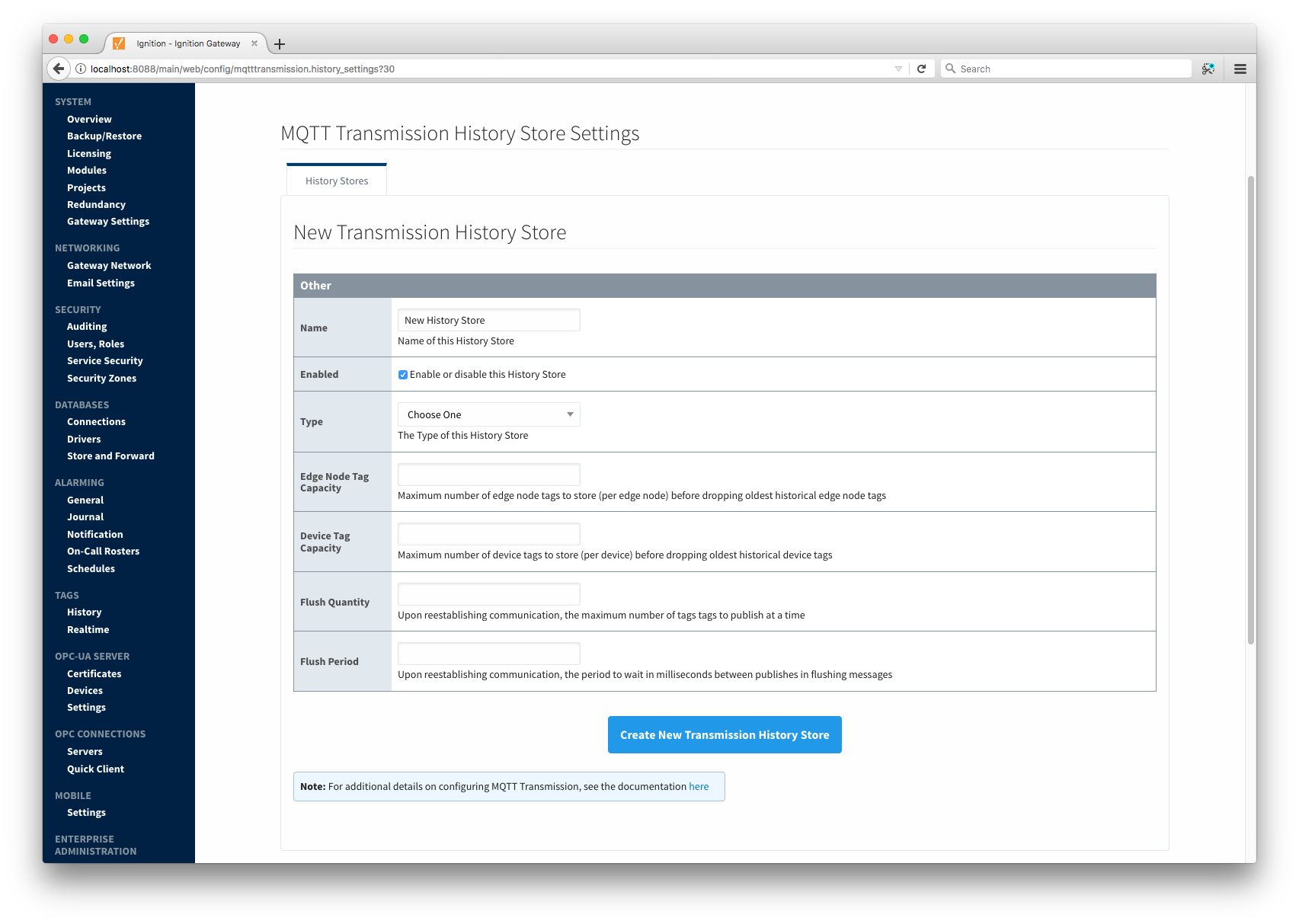Open Settings under Mobile
Viewport: 1299px width, 924px height.
(86, 813)
